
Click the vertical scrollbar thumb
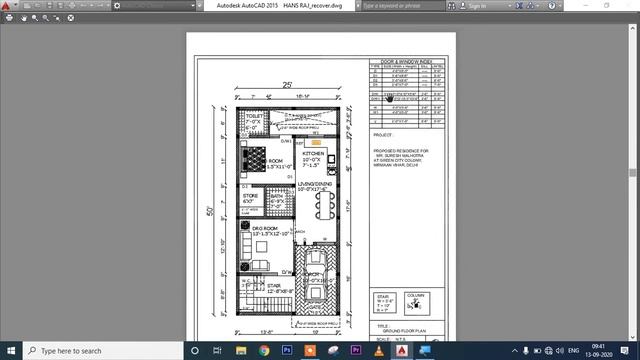tap(633, 173)
